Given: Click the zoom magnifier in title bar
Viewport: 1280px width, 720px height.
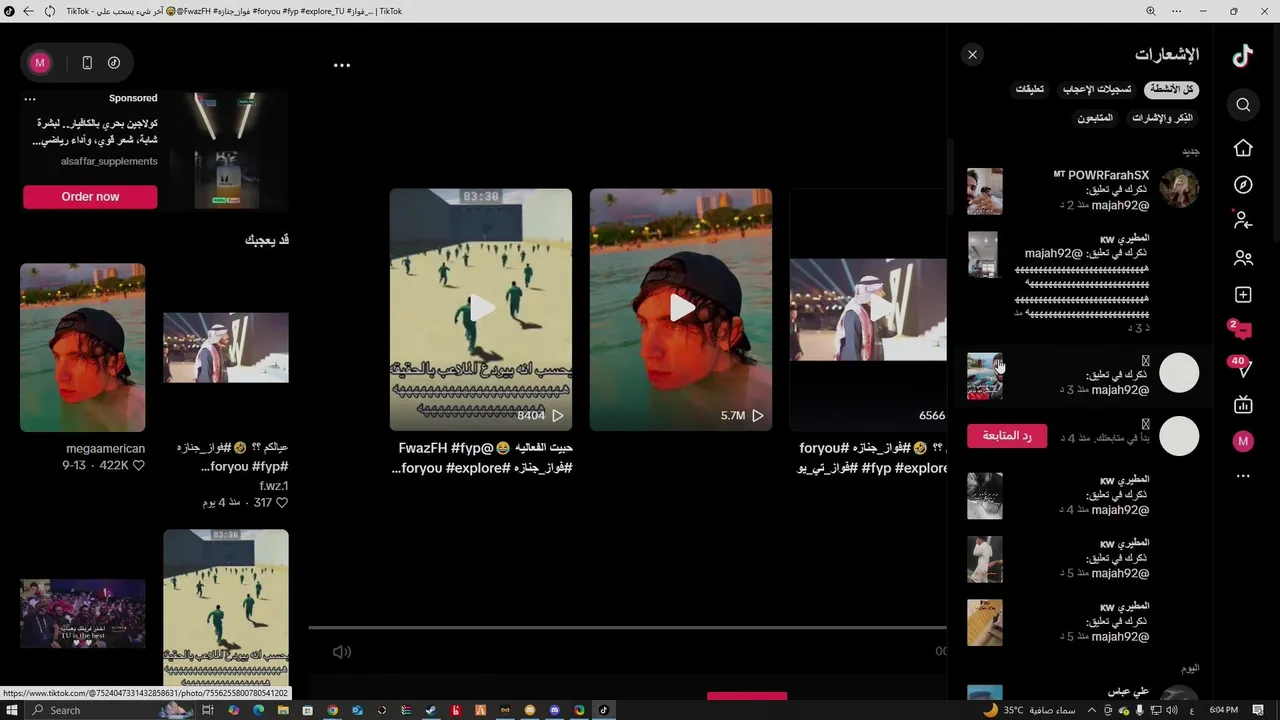Looking at the screenshot, I should point(1150,11).
